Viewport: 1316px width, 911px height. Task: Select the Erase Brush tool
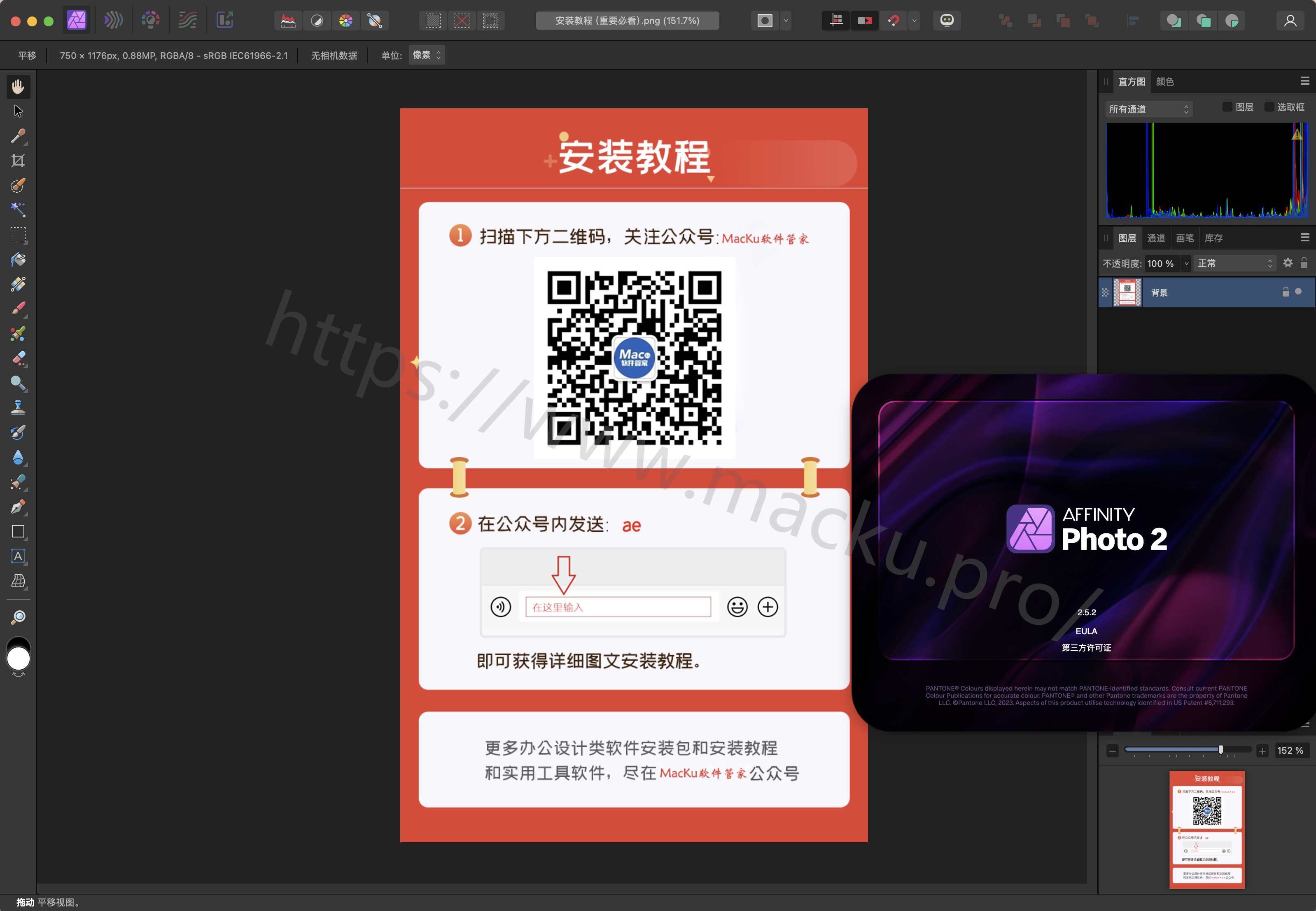click(18, 358)
